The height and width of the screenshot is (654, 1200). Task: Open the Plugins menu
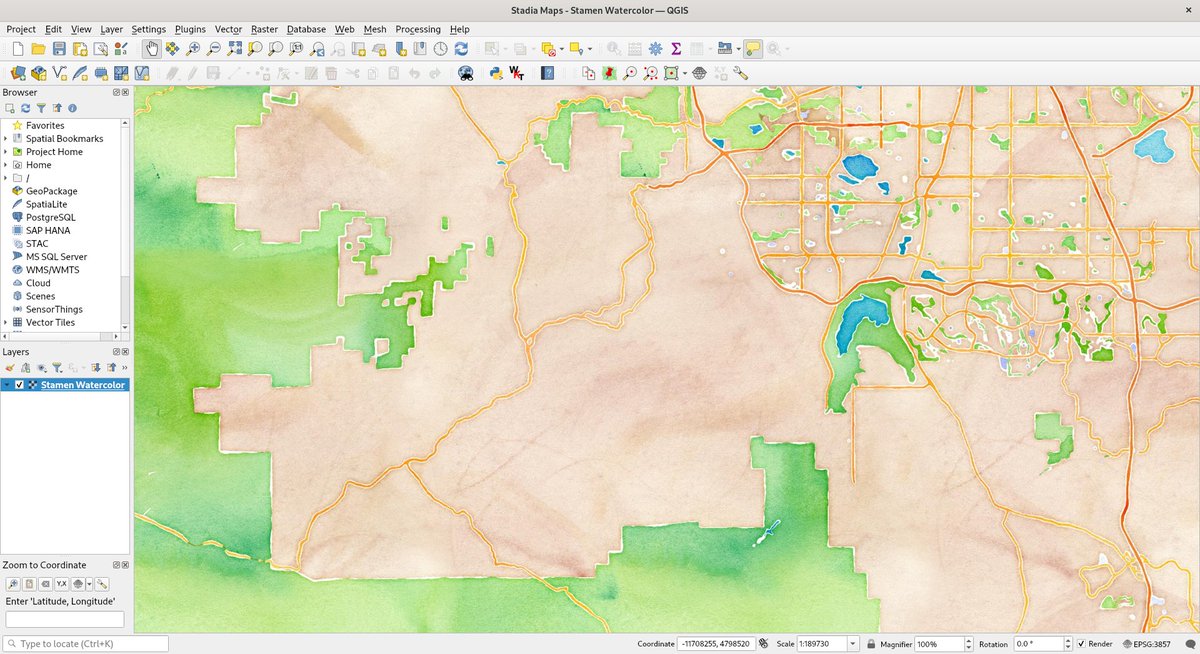(x=190, y=29)
